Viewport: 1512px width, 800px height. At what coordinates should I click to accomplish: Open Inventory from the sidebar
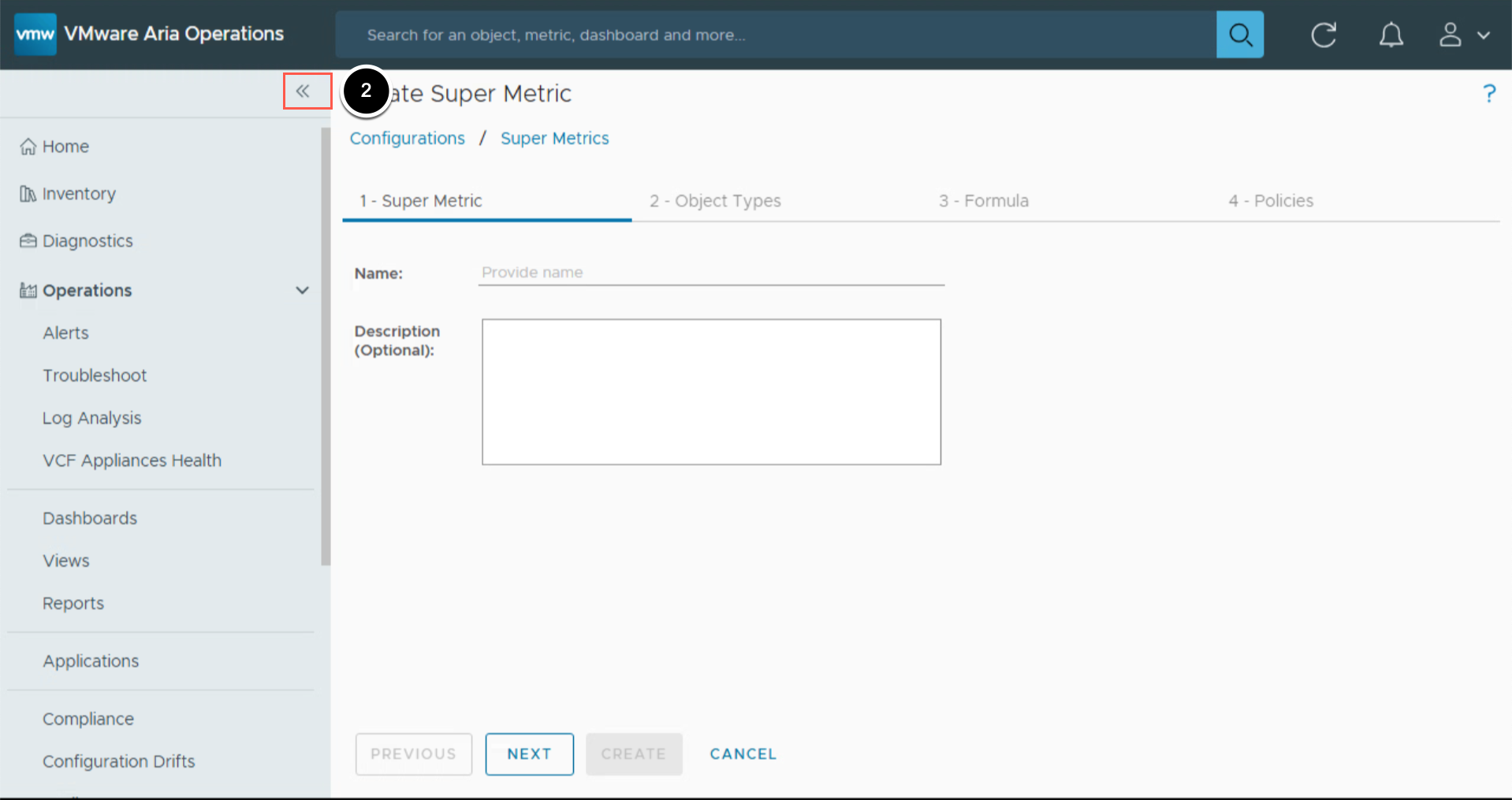pos(79,194)
